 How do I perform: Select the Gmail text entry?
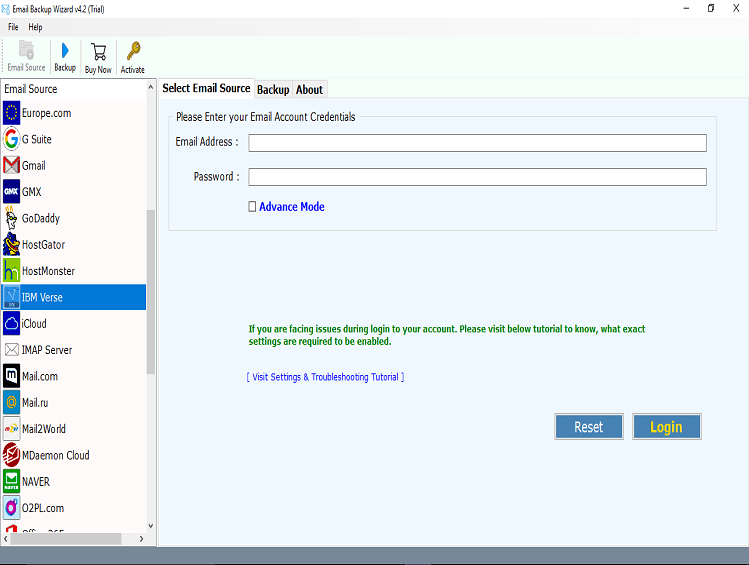tap(34, 166)
